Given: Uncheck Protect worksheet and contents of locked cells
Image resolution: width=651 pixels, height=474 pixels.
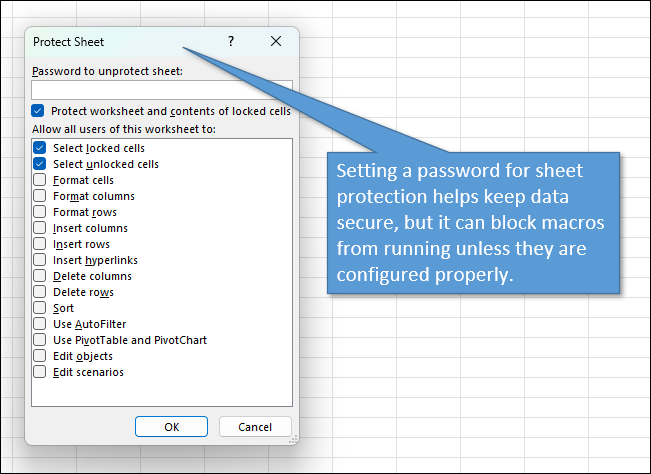Looking at the screenshot, I should 38,111.
